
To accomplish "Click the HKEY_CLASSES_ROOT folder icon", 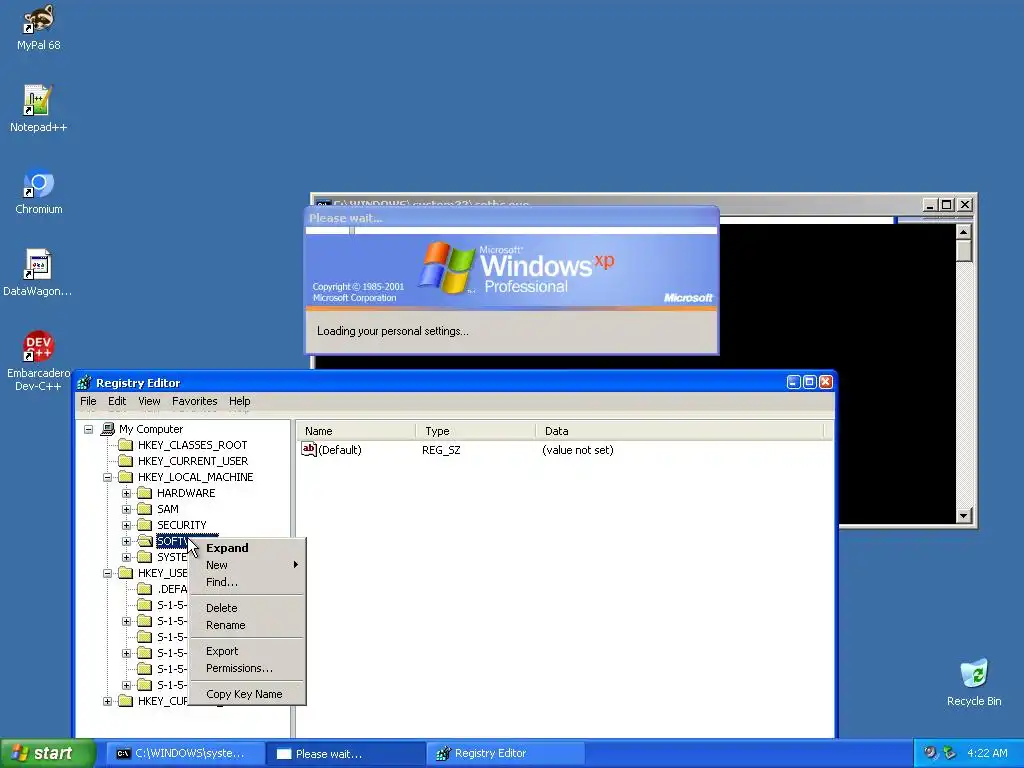I will click(x=125, y=445).
